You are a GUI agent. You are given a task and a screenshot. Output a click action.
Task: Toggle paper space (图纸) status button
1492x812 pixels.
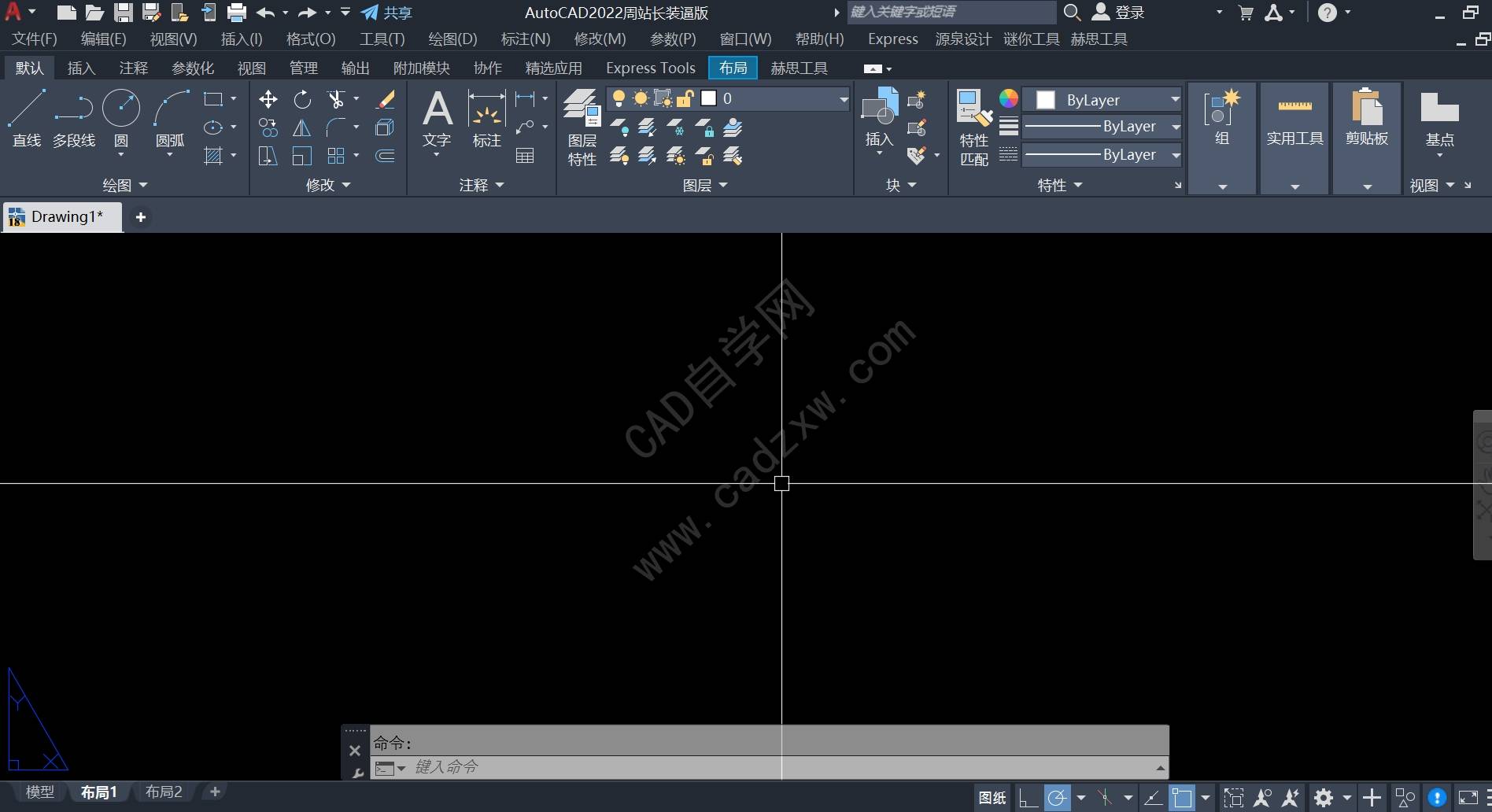tap(992, 798)
